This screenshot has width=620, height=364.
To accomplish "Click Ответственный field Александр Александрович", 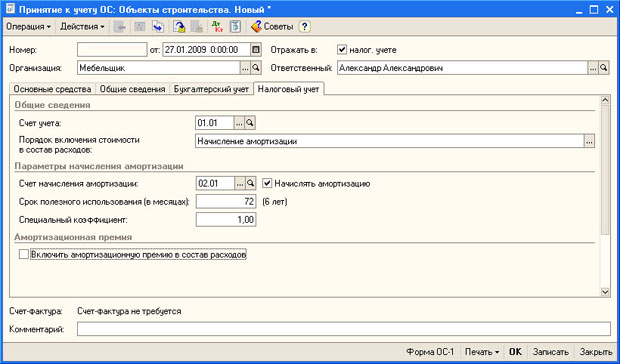I will pos(462,68).
